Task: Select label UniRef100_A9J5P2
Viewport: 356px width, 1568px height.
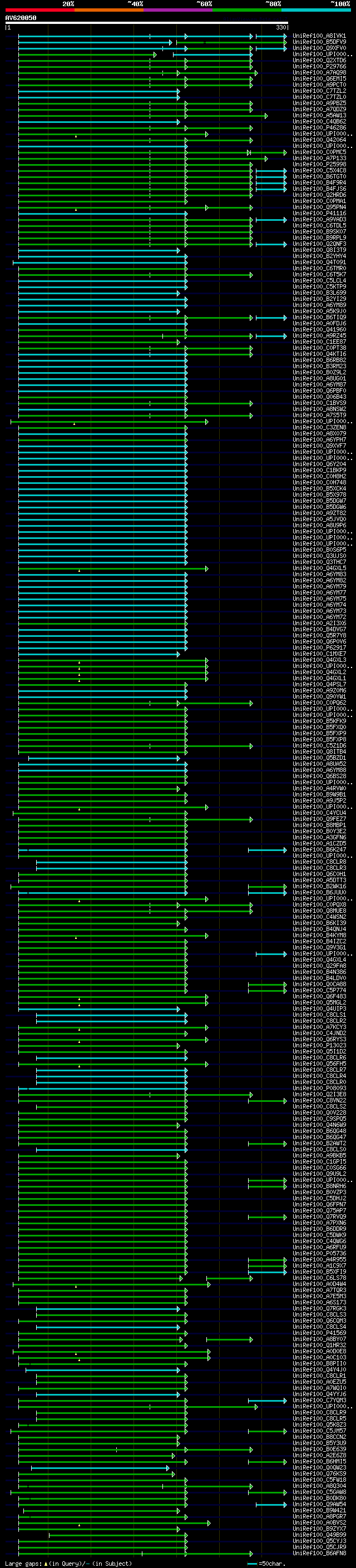Action: tap(319, 800)
